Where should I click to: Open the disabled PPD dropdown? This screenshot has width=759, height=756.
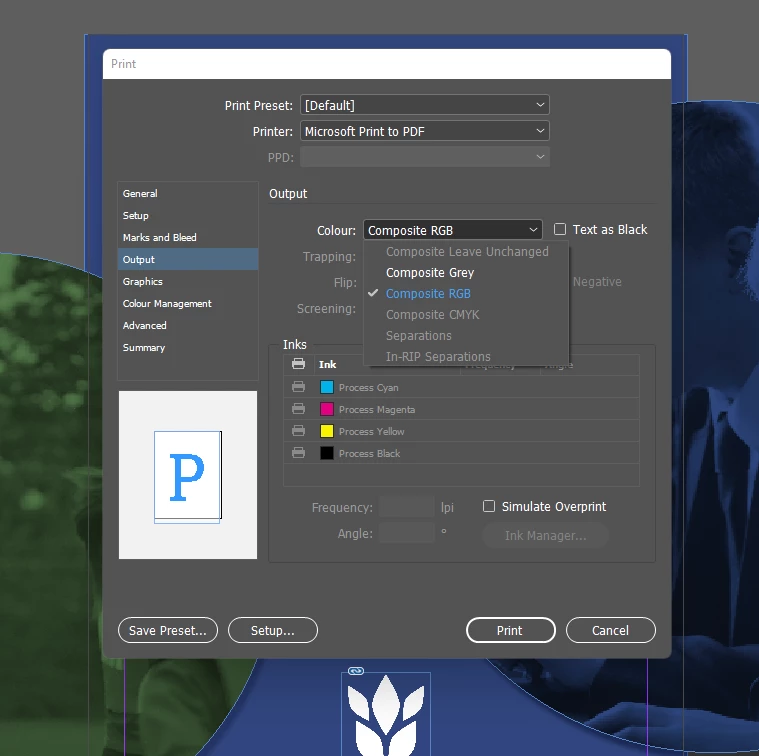425,157
